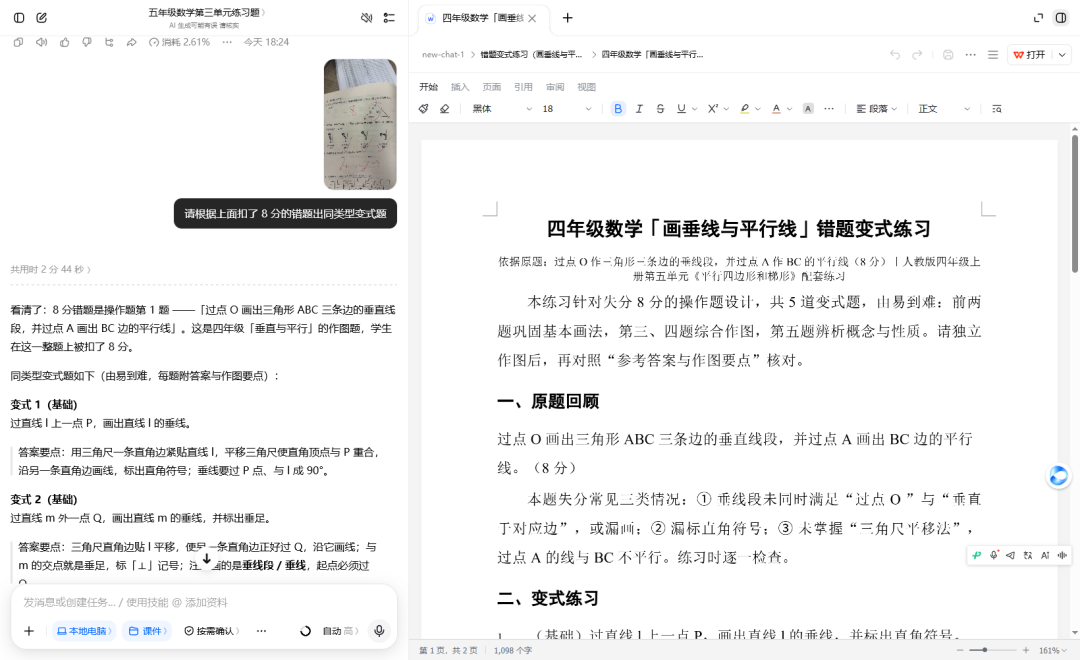Jump to bottom with down arrow button
The height and width of the screenshot is (660, 1080).
pos(206,558)
